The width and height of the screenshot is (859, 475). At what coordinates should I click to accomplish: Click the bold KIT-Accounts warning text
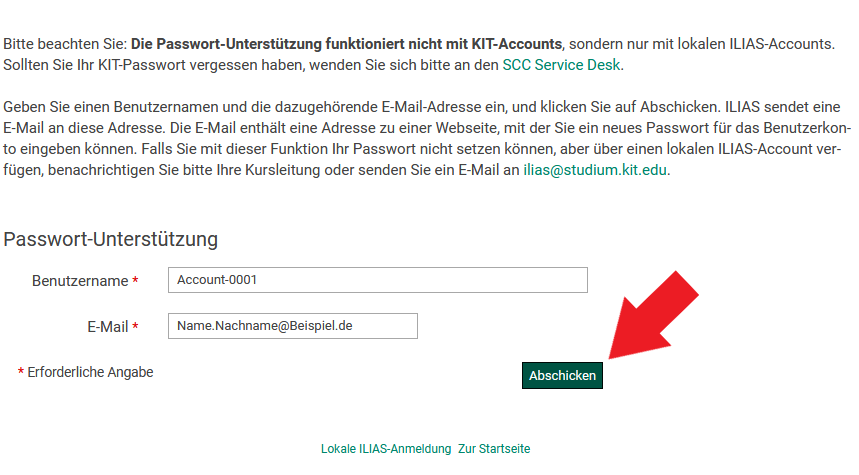click(347, 45)
